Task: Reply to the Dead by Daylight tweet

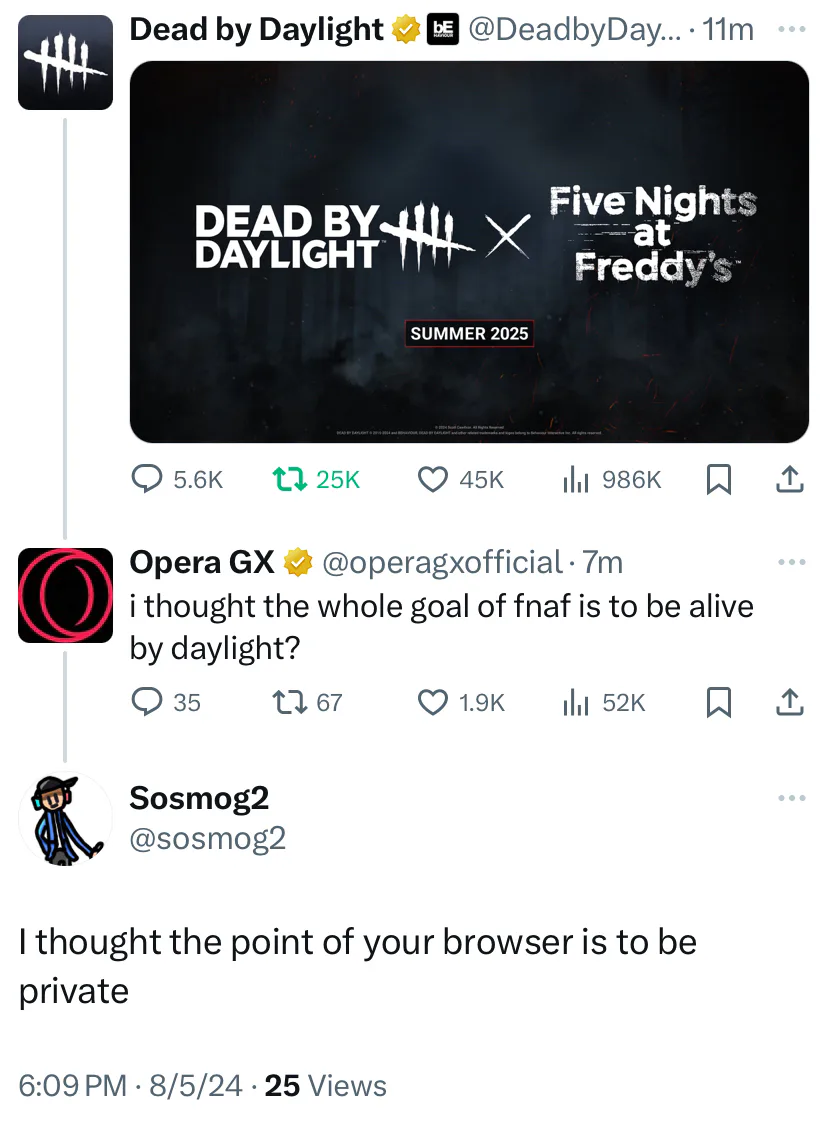Action: [x=149, y=481]
